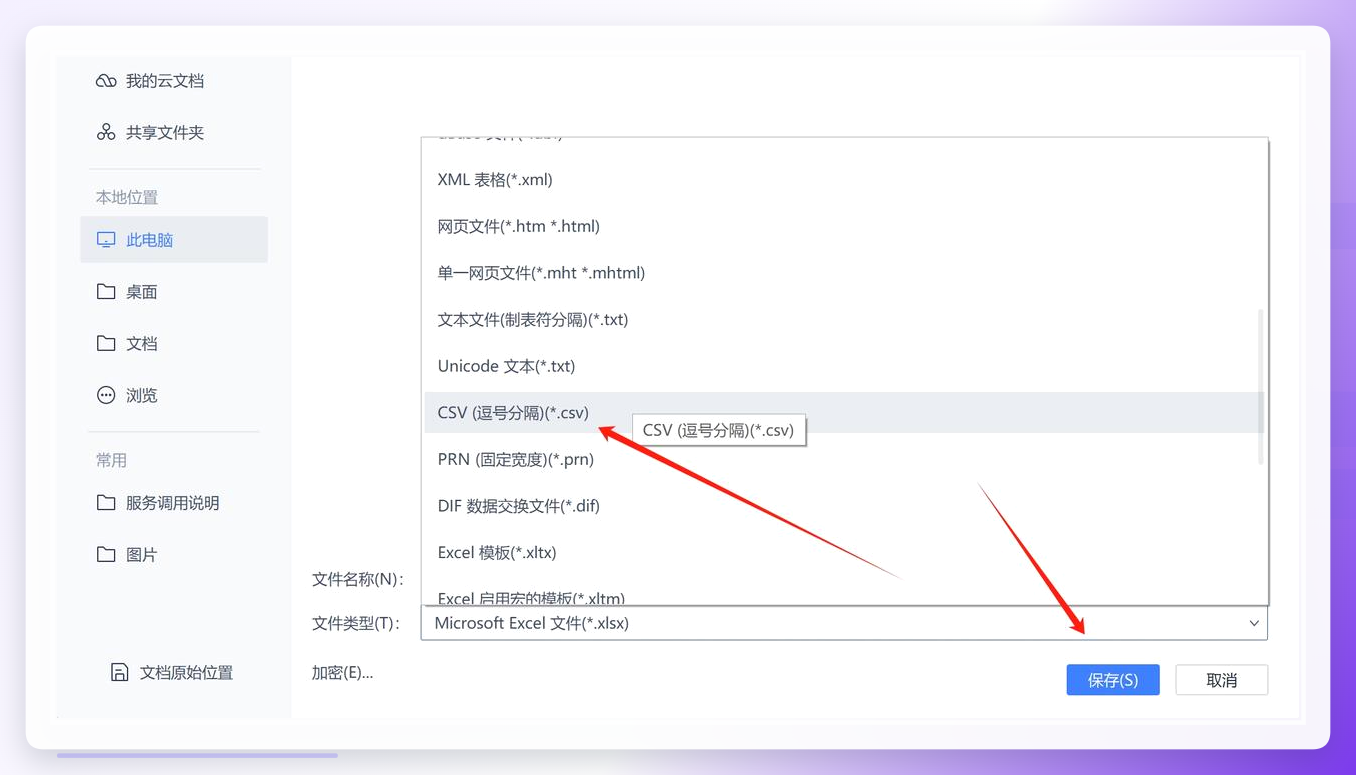Click the folder icon beside 服务调用说明
This screenshot has width=1356, height=775.
106,502
